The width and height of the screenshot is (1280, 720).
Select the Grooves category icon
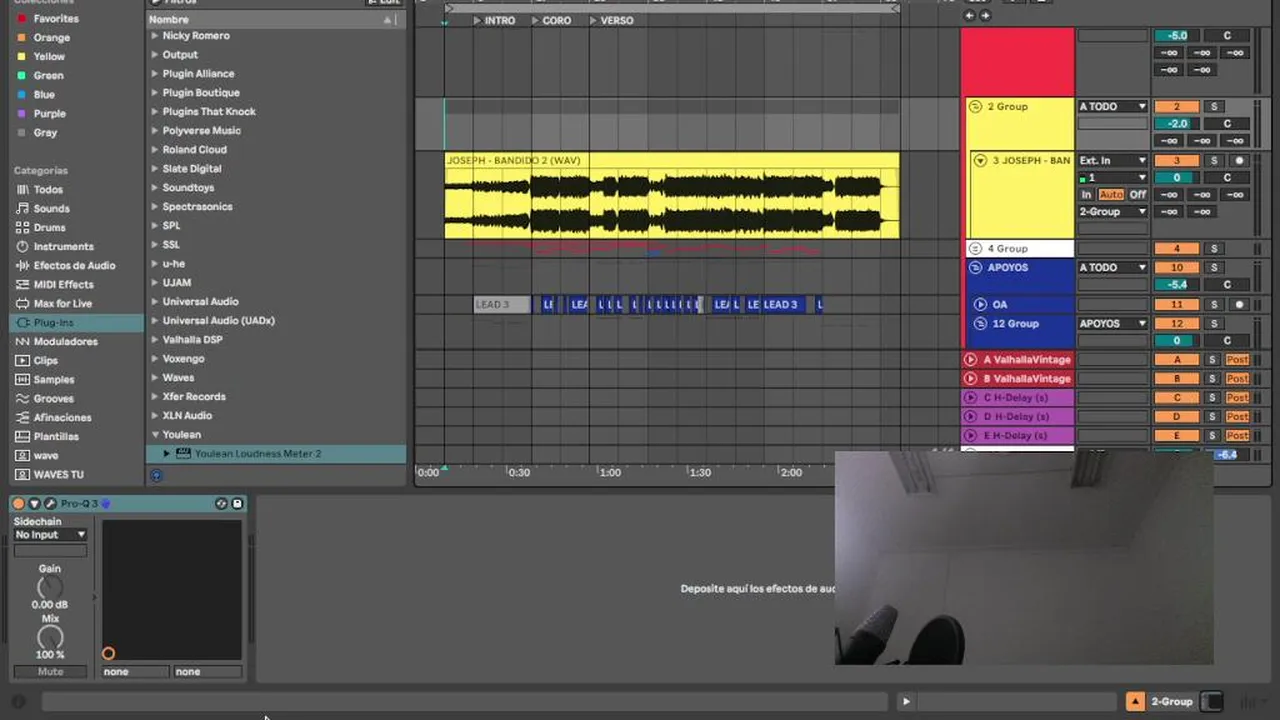pos(22,399)
